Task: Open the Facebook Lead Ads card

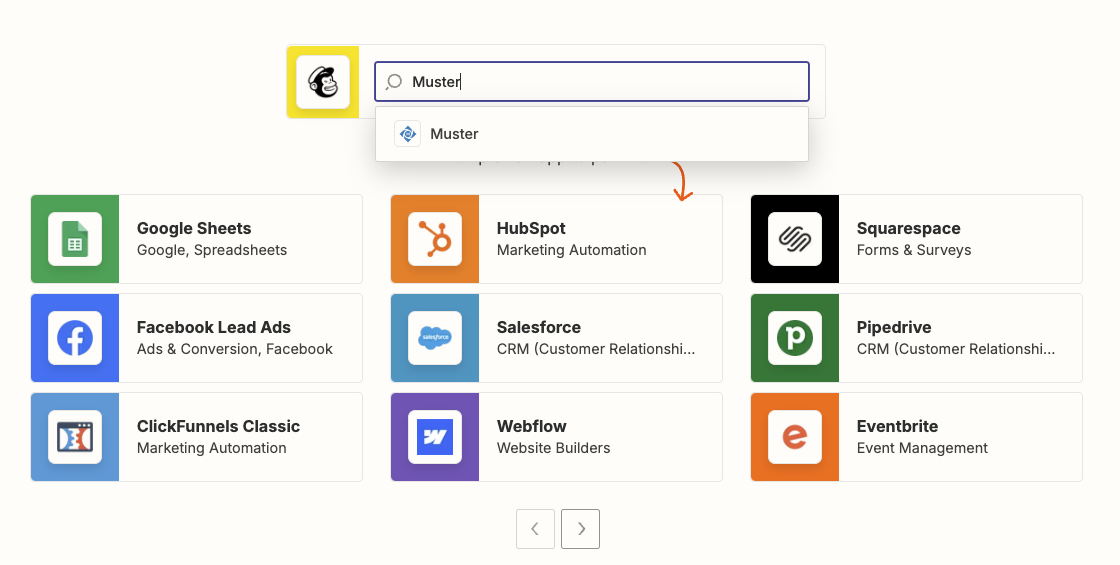Action: coord(196,338)
